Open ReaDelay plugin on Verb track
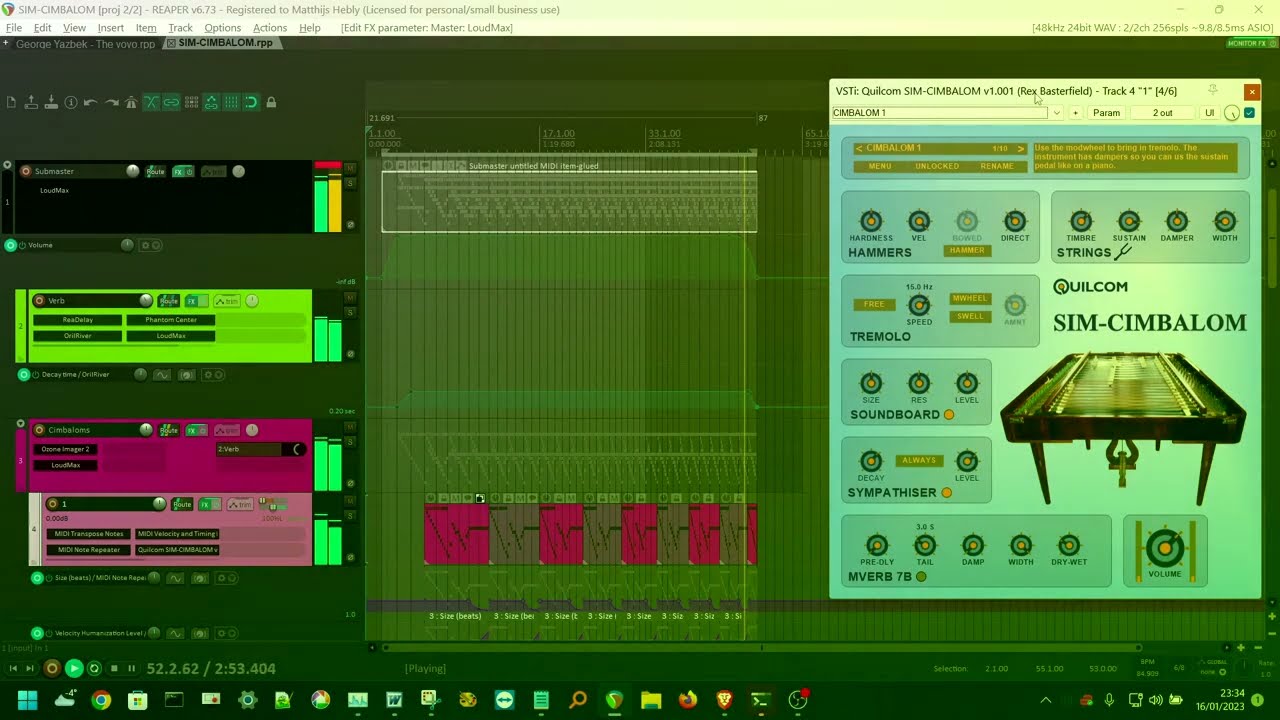1280x720 pixels. click(78, 320)
